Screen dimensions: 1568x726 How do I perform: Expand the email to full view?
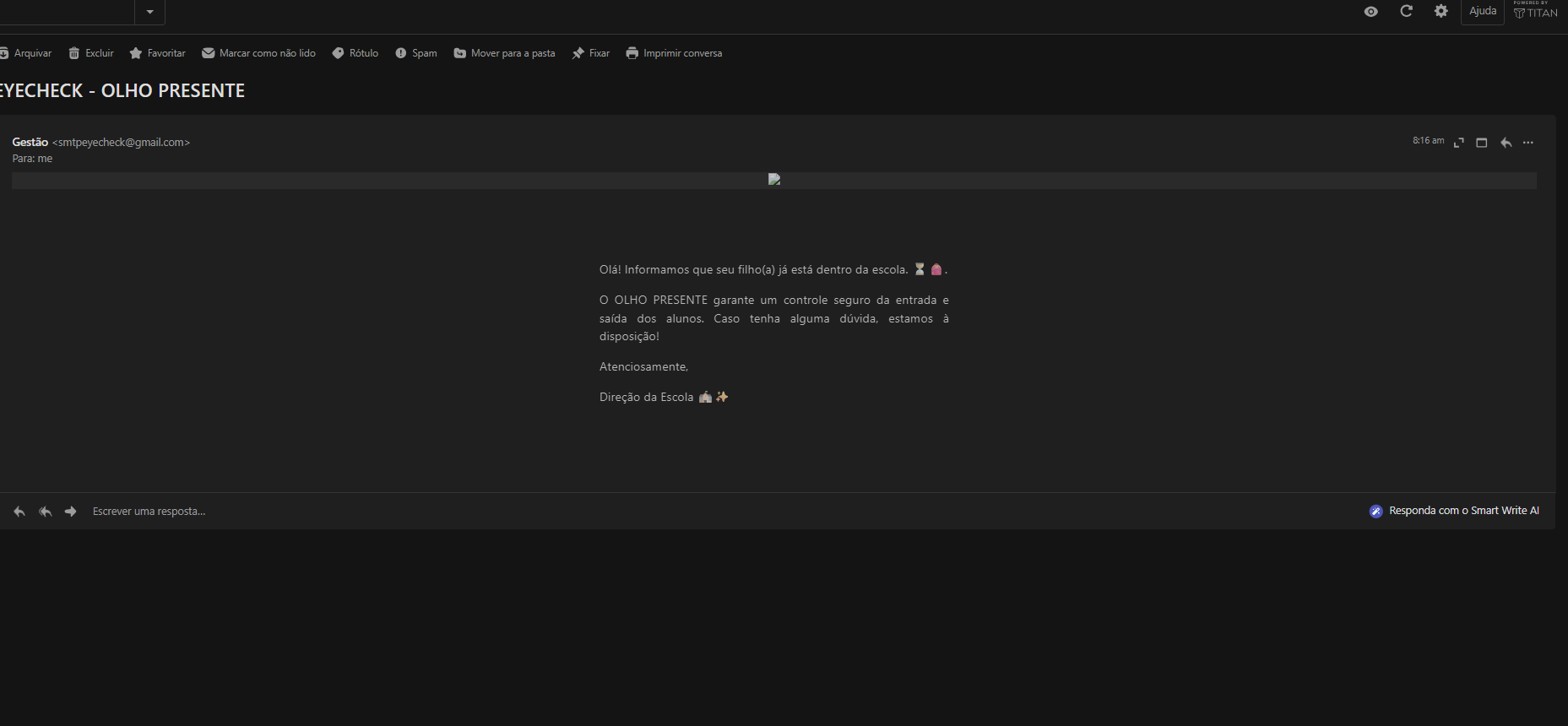tap(1458, 143)
